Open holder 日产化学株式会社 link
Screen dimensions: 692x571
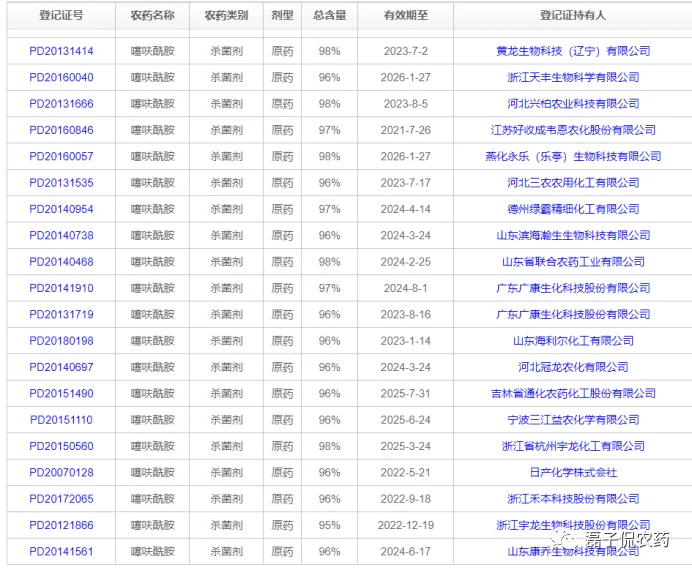pyautogui.click(x=573, y=473)
